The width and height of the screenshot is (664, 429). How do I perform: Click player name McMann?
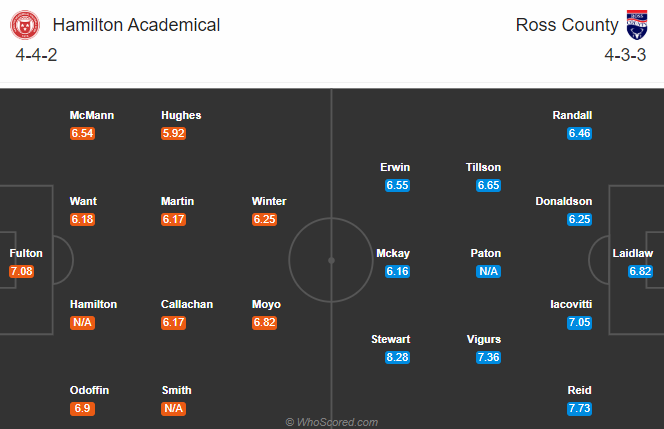pyautogui.click(x=92, y=115)
